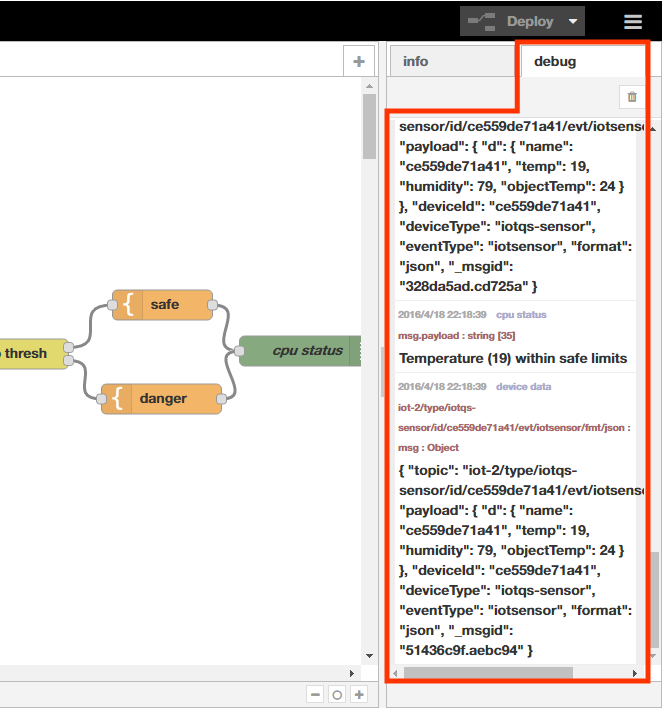Select the safe template node
The image size is (662, 708).
point(163,305)
